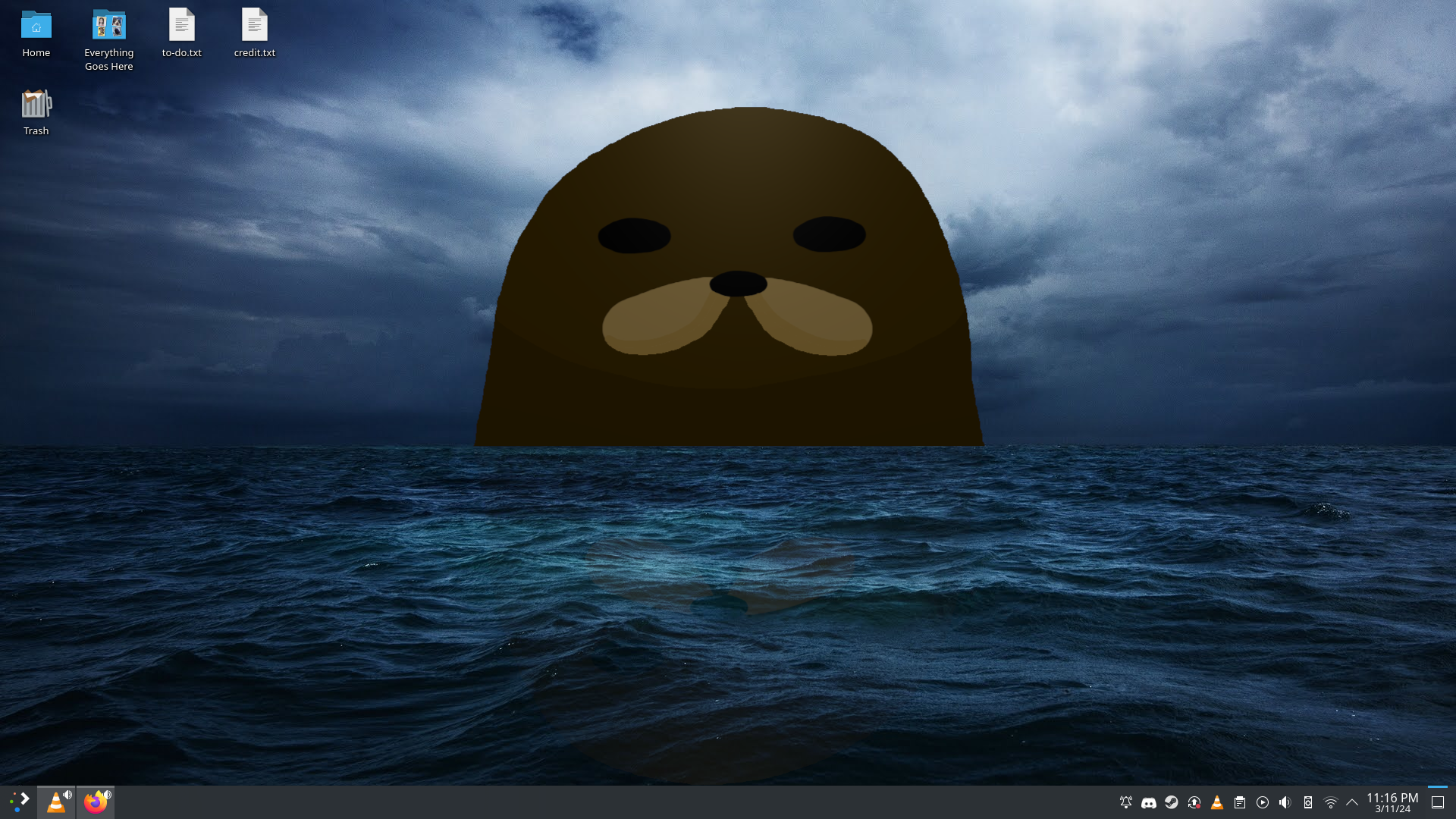Open the notifications bell in the tray
This screenshot has height=819, width=1456.
[x=1125, y=802]
